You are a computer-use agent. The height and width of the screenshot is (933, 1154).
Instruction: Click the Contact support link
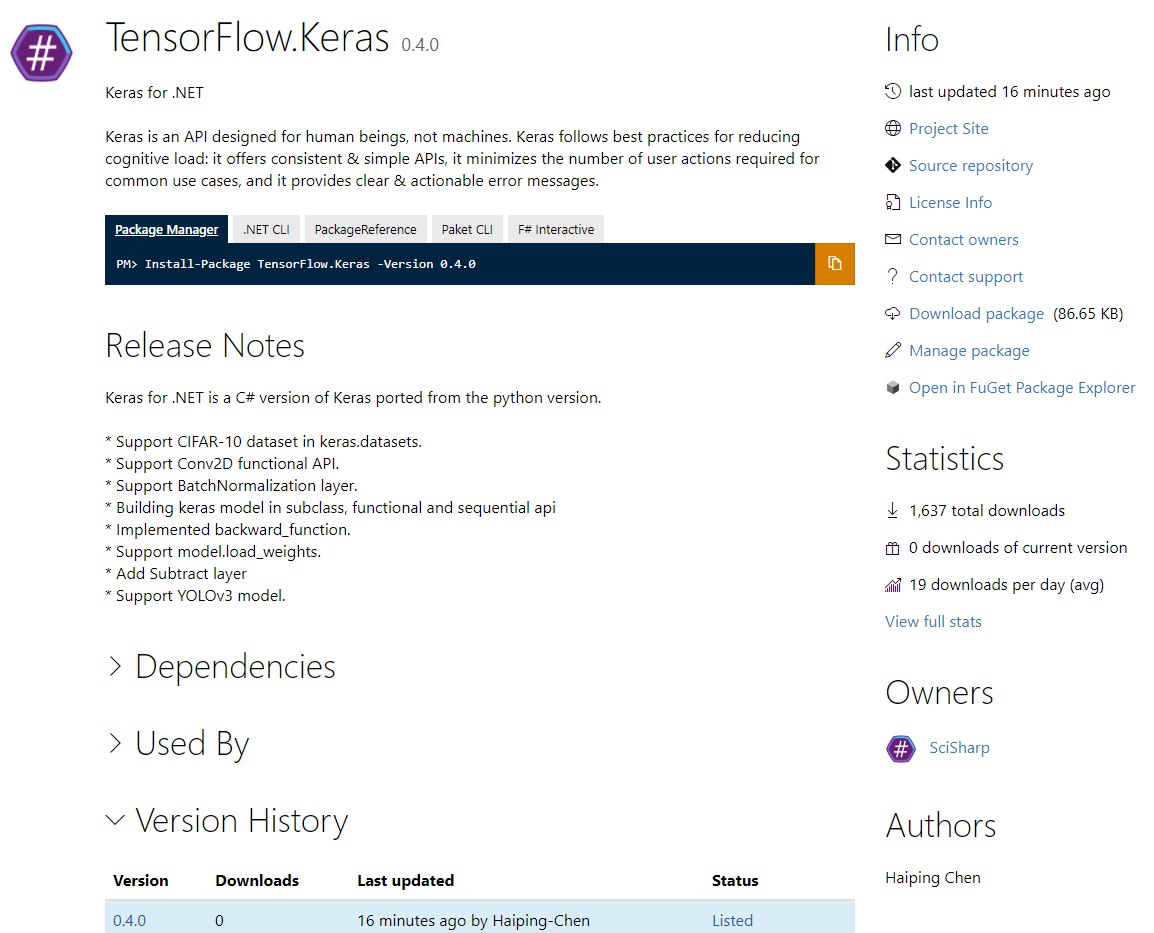pyautogui.click(x=966, y=277)
